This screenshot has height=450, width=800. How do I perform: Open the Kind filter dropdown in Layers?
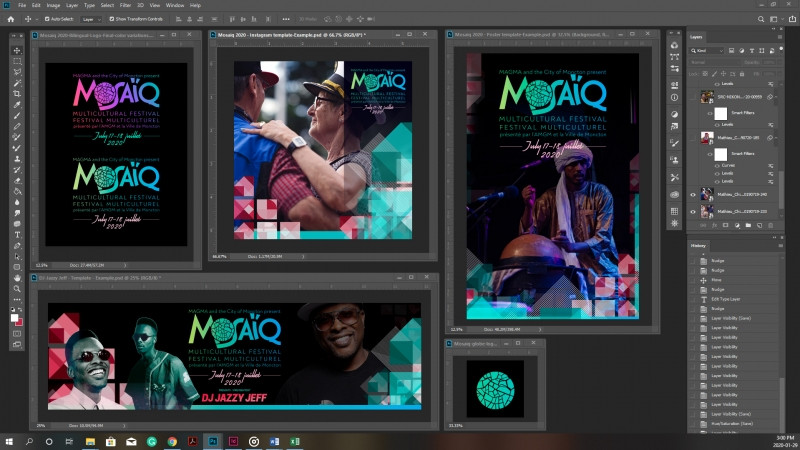coord(707,51)
